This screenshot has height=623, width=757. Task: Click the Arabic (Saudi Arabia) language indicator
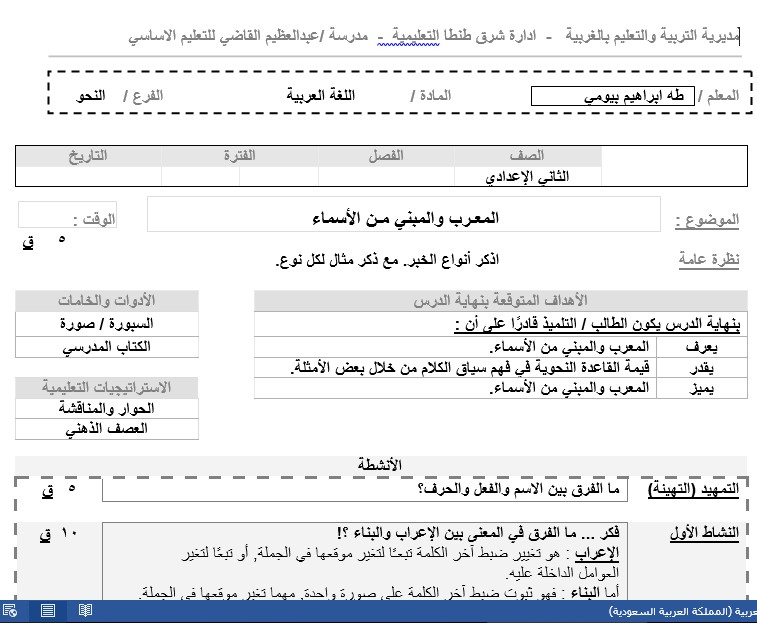coord(682,611)
